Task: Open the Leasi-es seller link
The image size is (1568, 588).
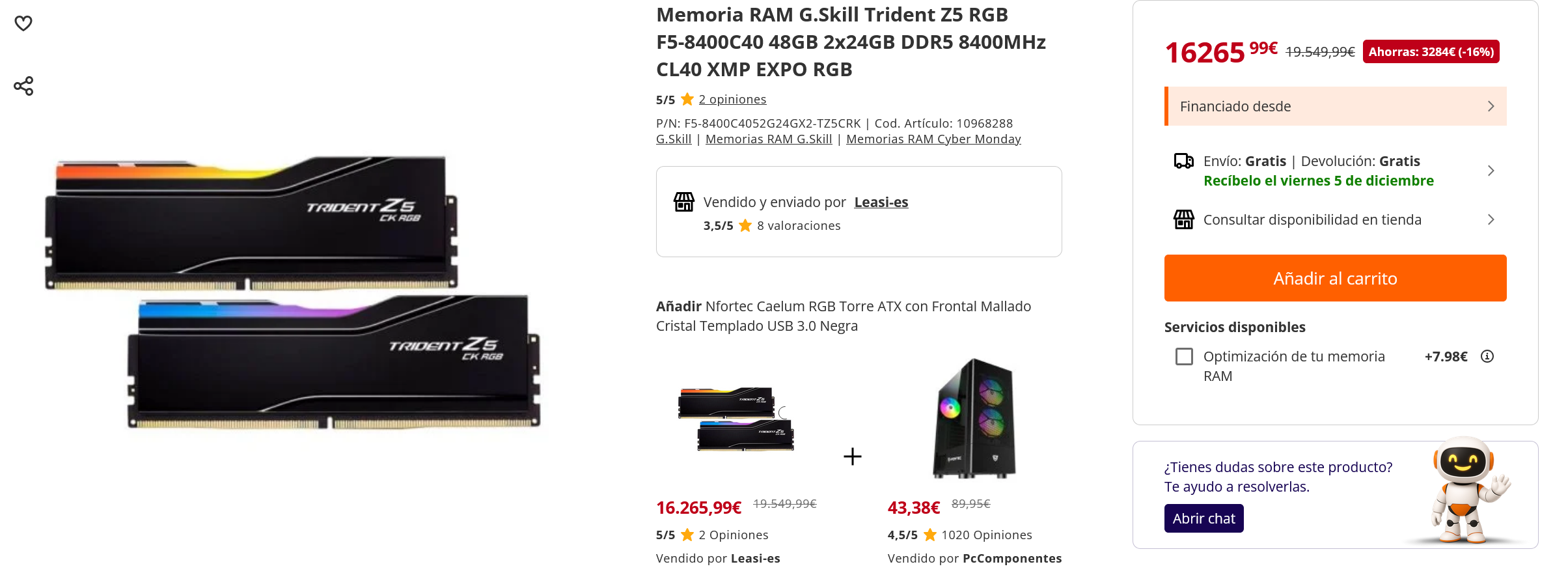Action: (881, 202)
